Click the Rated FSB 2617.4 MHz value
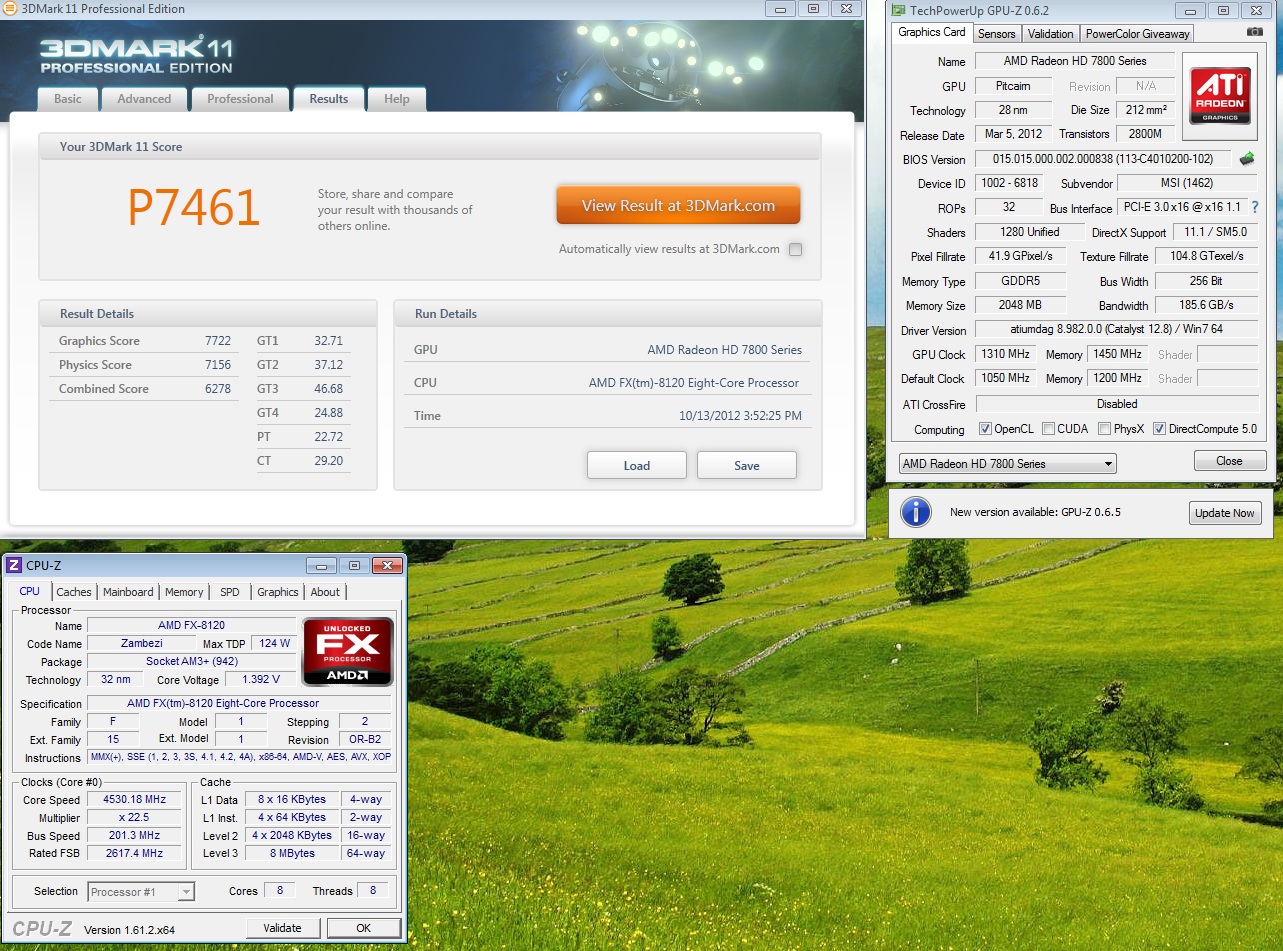 [x=133, y=853]
